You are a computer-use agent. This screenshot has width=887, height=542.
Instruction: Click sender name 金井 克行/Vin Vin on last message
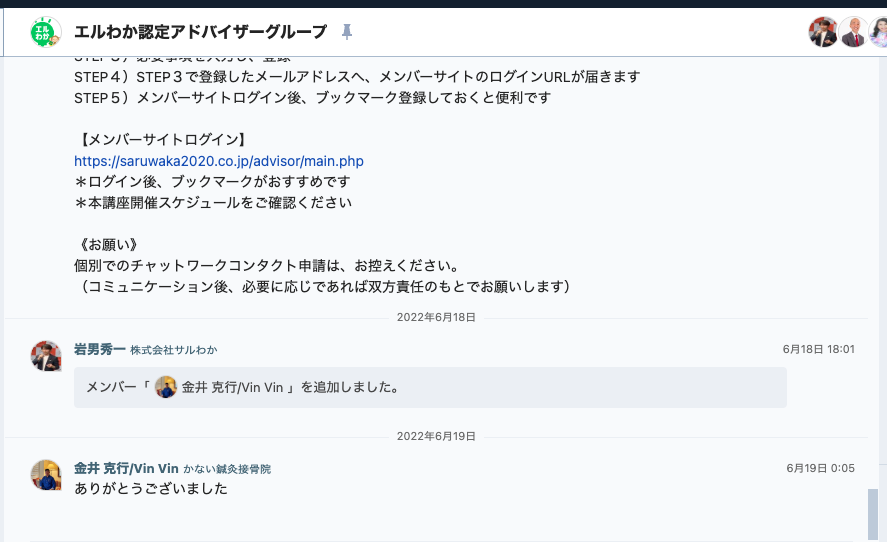tap(126, 468)
